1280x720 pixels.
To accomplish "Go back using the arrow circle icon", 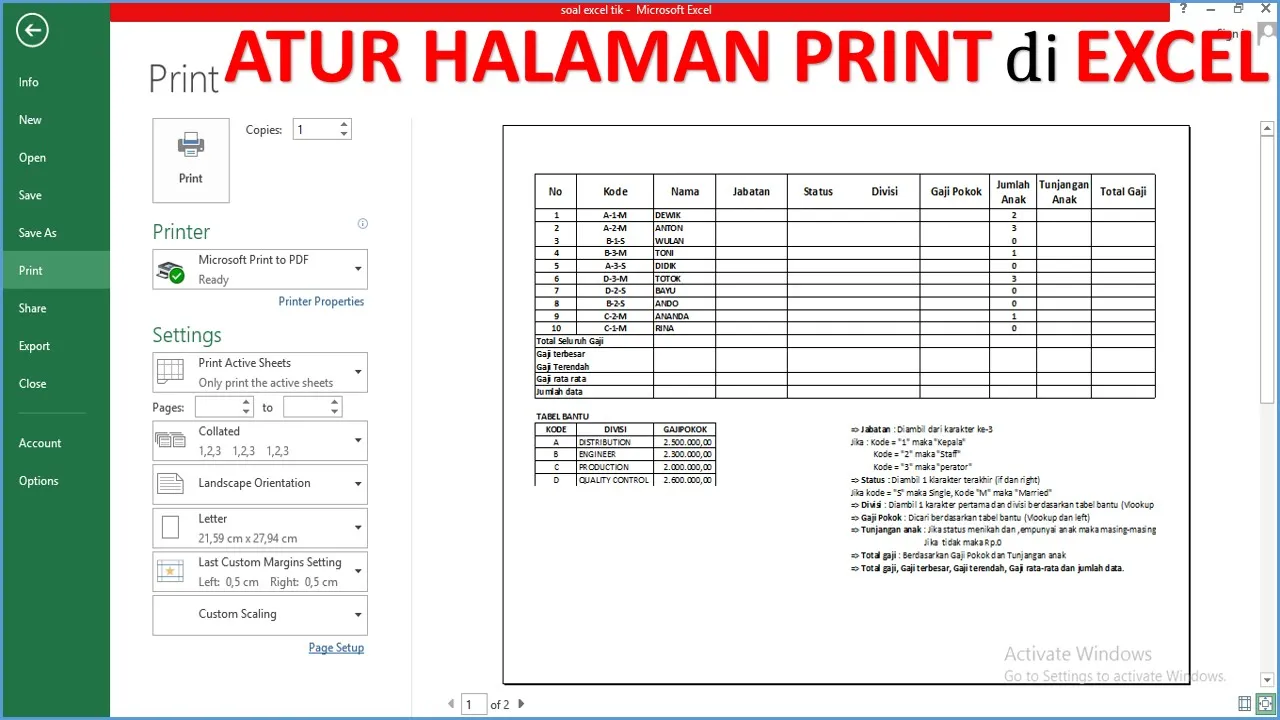I will pyautogui.click(x=32, y=31).
